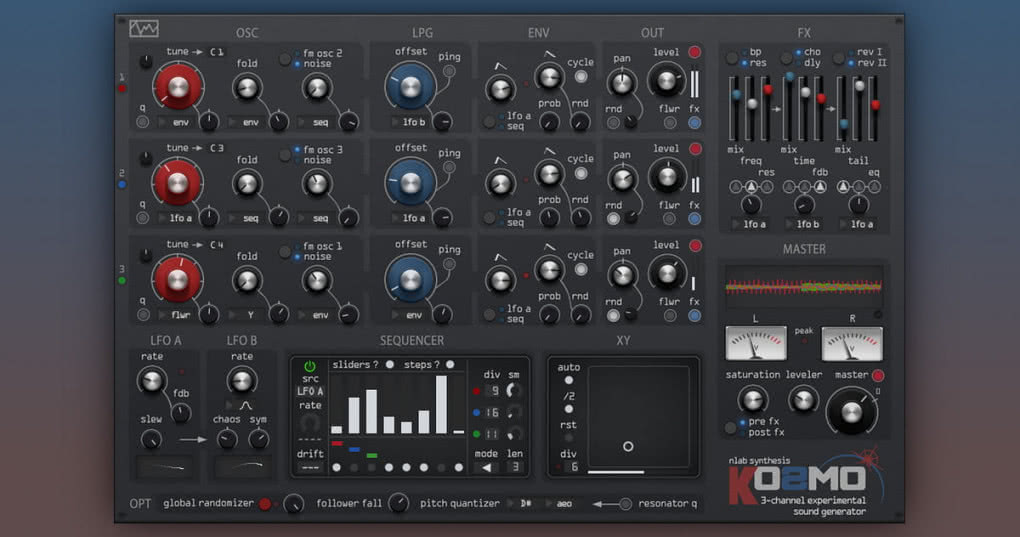The height and width of the screenshot is (537, 1020).
Task: Click the tallest sequencer slider bar
Action: (441, 404)
